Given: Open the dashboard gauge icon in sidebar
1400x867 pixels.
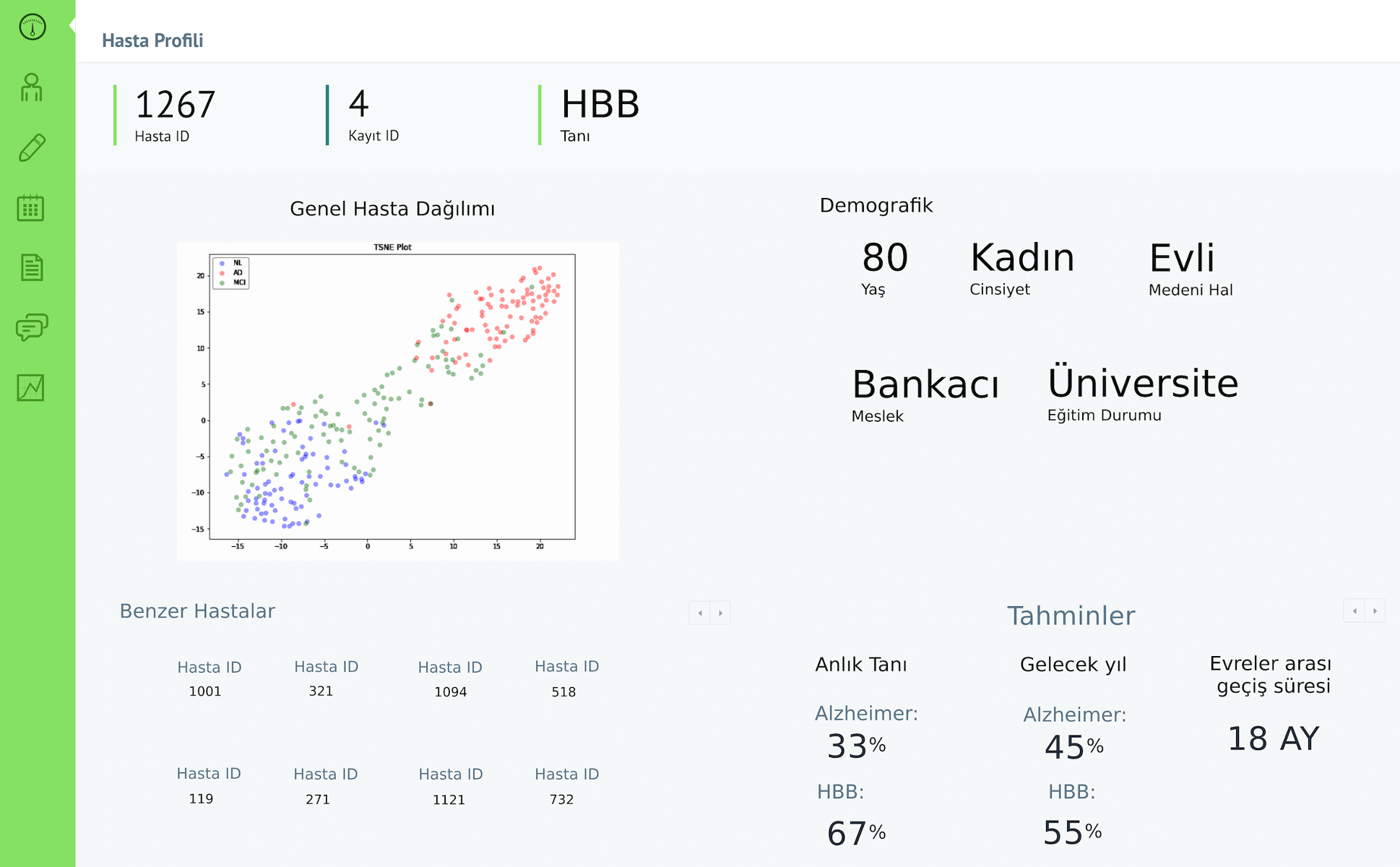Looking at the screenshot, I should (32, 27).
